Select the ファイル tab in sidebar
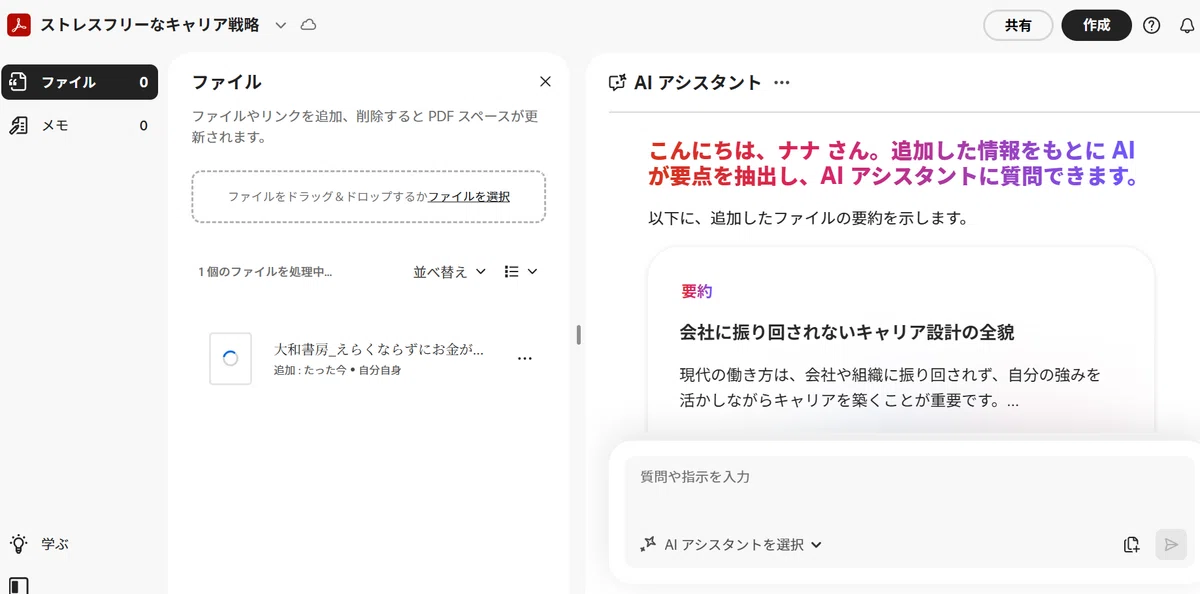The height and width of the screenshot is (594, 1200). 79,82
